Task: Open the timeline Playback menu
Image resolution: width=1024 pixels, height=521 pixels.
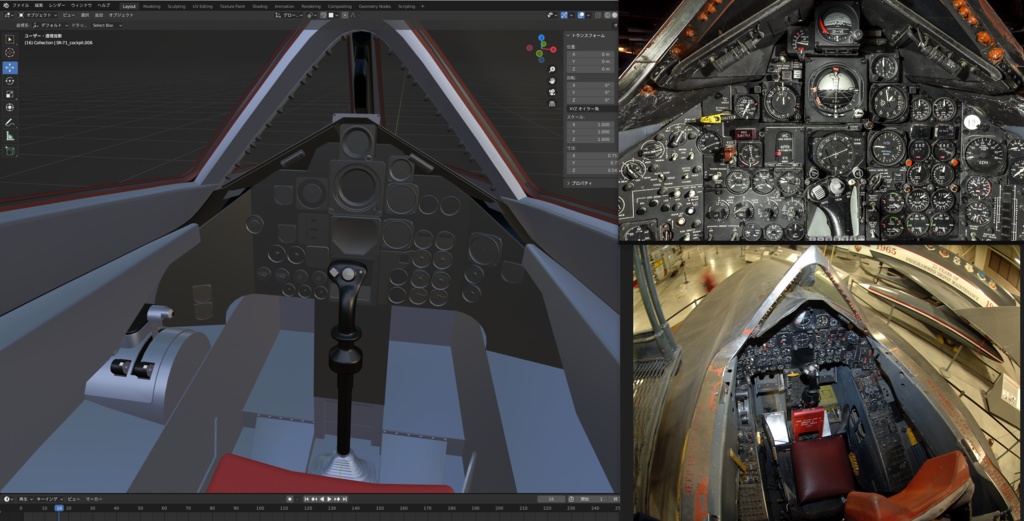Action: pyautogui.click(x=24, y=499)
